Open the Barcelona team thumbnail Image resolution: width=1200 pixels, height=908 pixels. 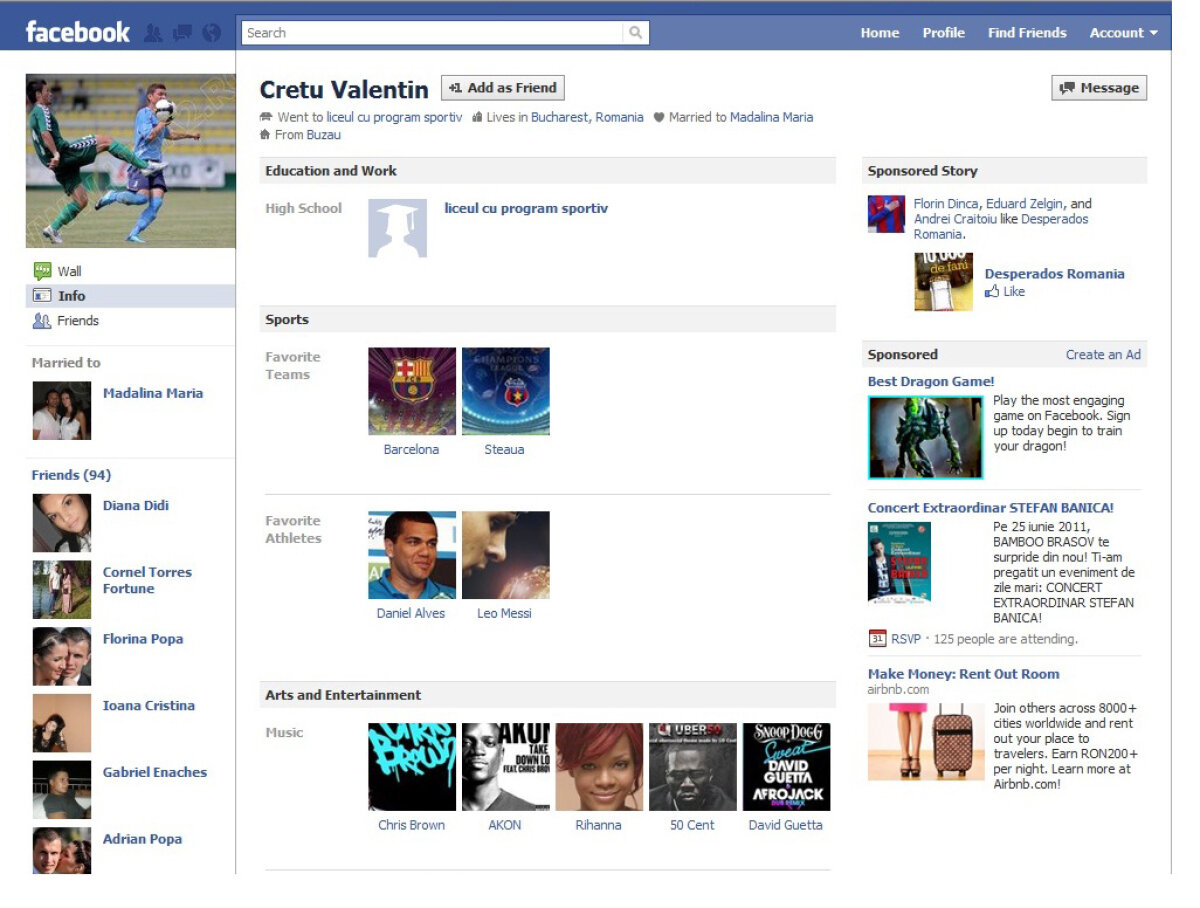[x=412, y=391]
